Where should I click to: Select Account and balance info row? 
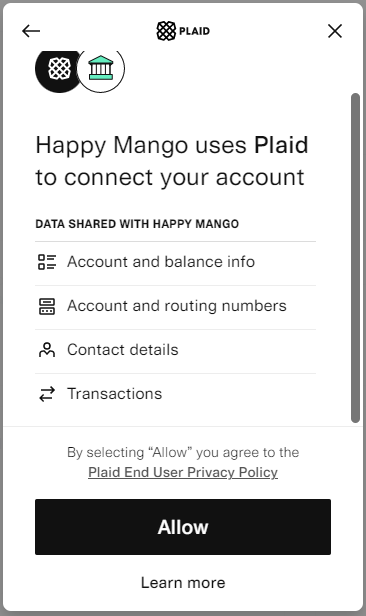175,263
